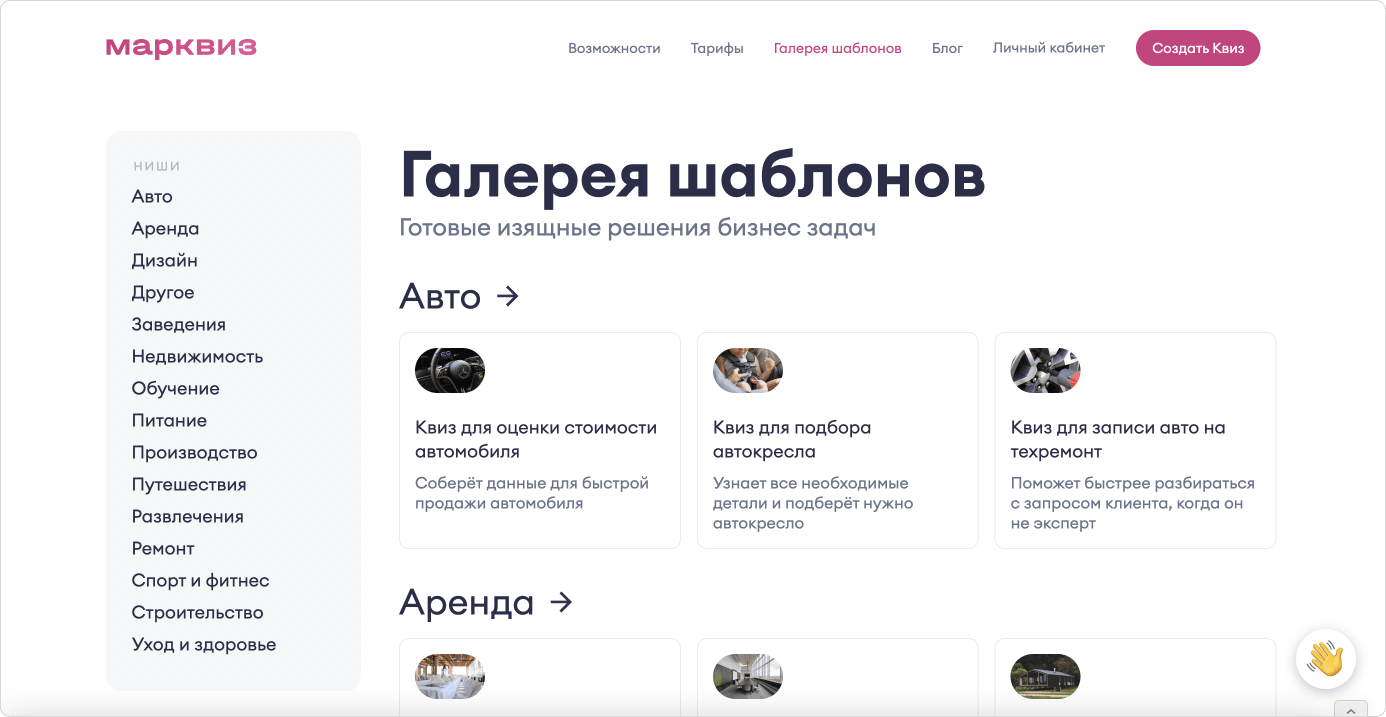Open the child car seat quiz thumbnail
Image resolution: width=1386 pixels, height=717 pixels.
pos(747,370)
